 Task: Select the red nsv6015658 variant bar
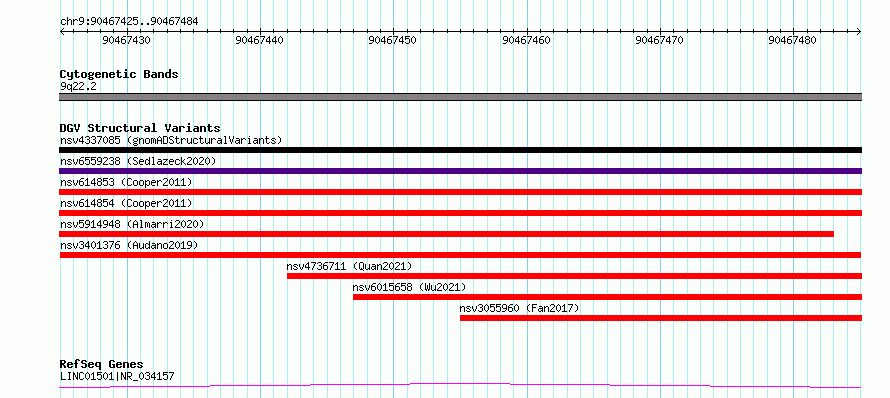pos(607,297)
